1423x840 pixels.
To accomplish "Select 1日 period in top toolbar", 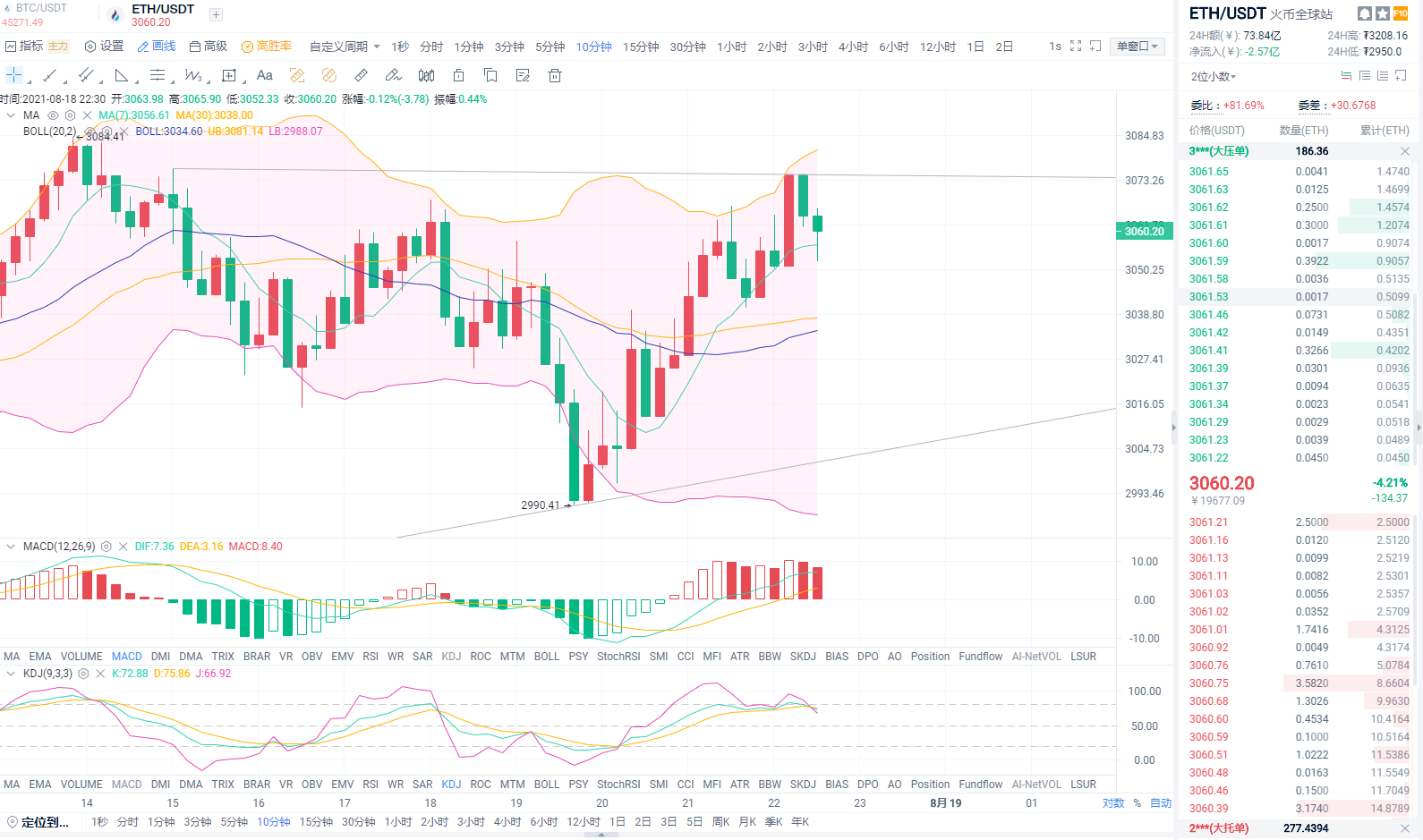I will click(x=976, y=47).
